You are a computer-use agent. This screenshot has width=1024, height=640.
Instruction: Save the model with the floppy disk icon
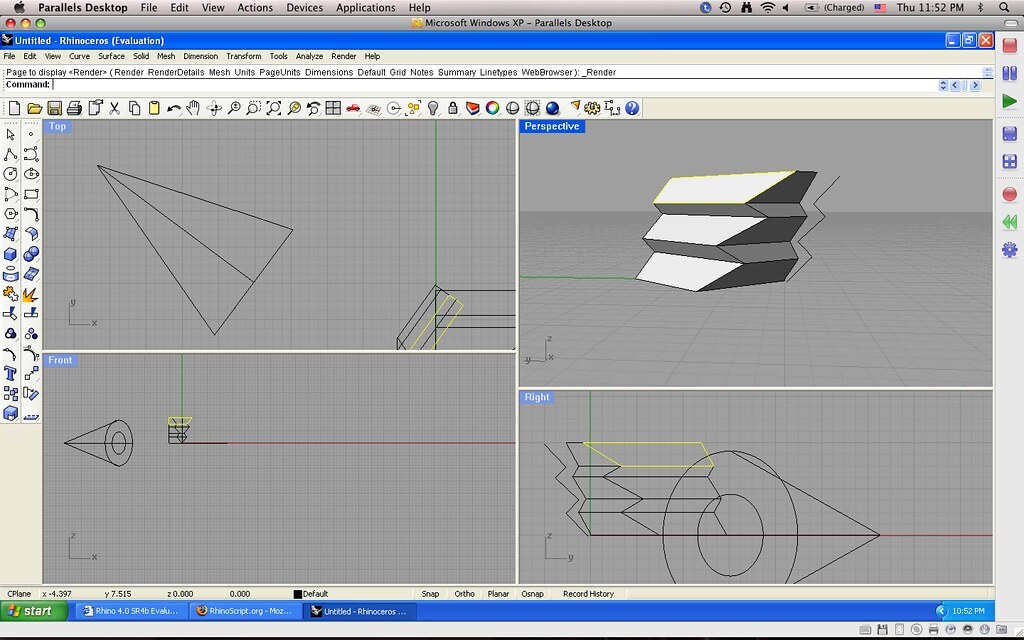point(55,108)
